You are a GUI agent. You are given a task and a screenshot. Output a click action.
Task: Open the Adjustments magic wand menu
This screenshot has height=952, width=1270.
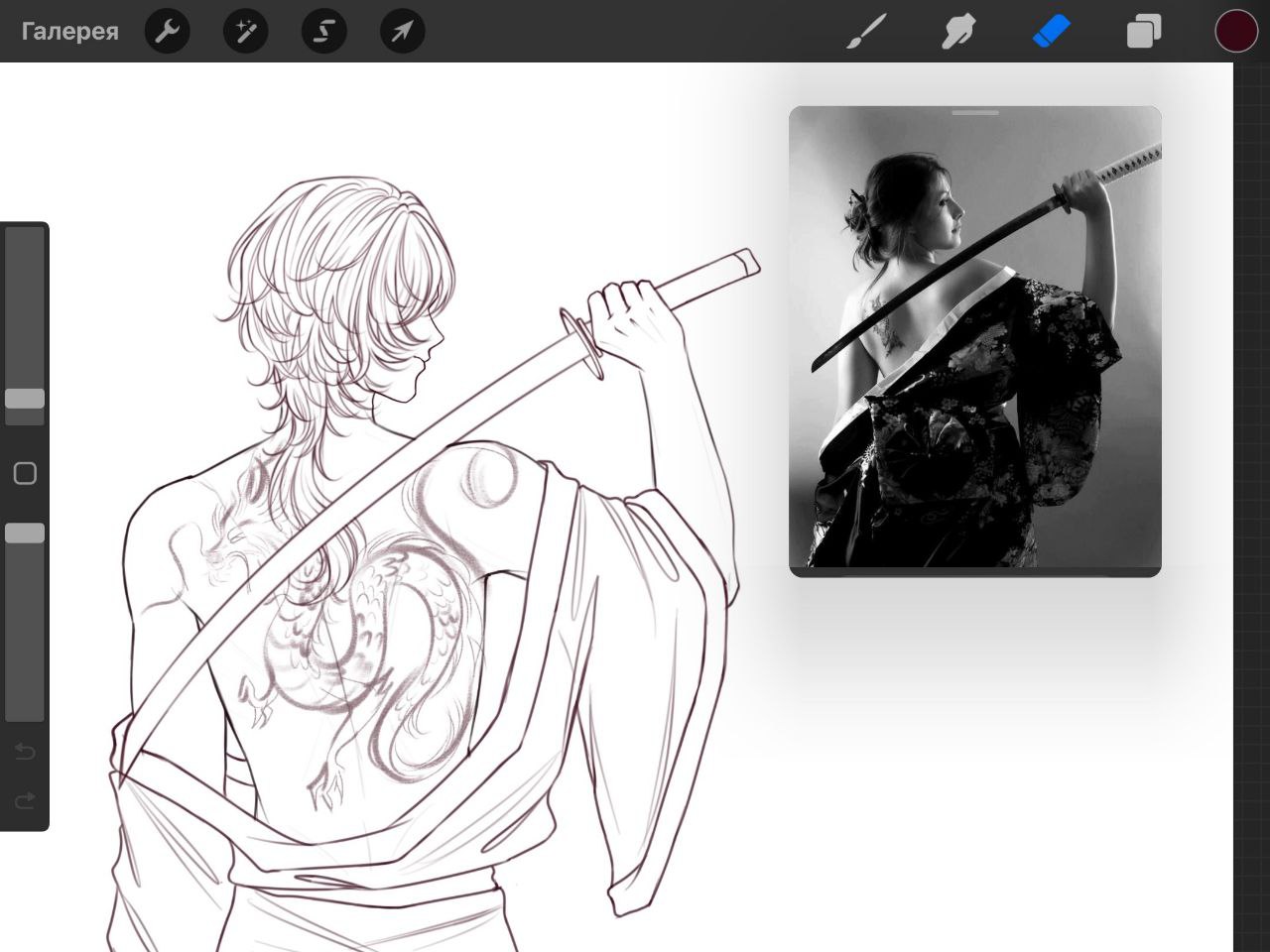tap(245, 32)
